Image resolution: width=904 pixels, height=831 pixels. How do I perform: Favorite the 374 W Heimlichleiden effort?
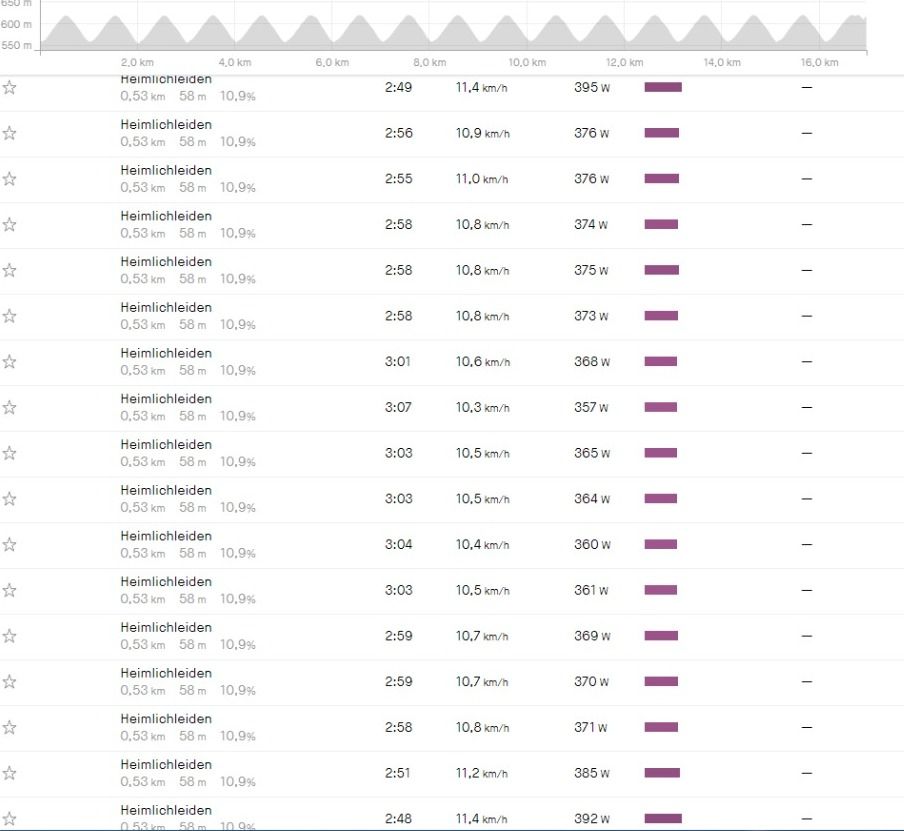[10, 225]
